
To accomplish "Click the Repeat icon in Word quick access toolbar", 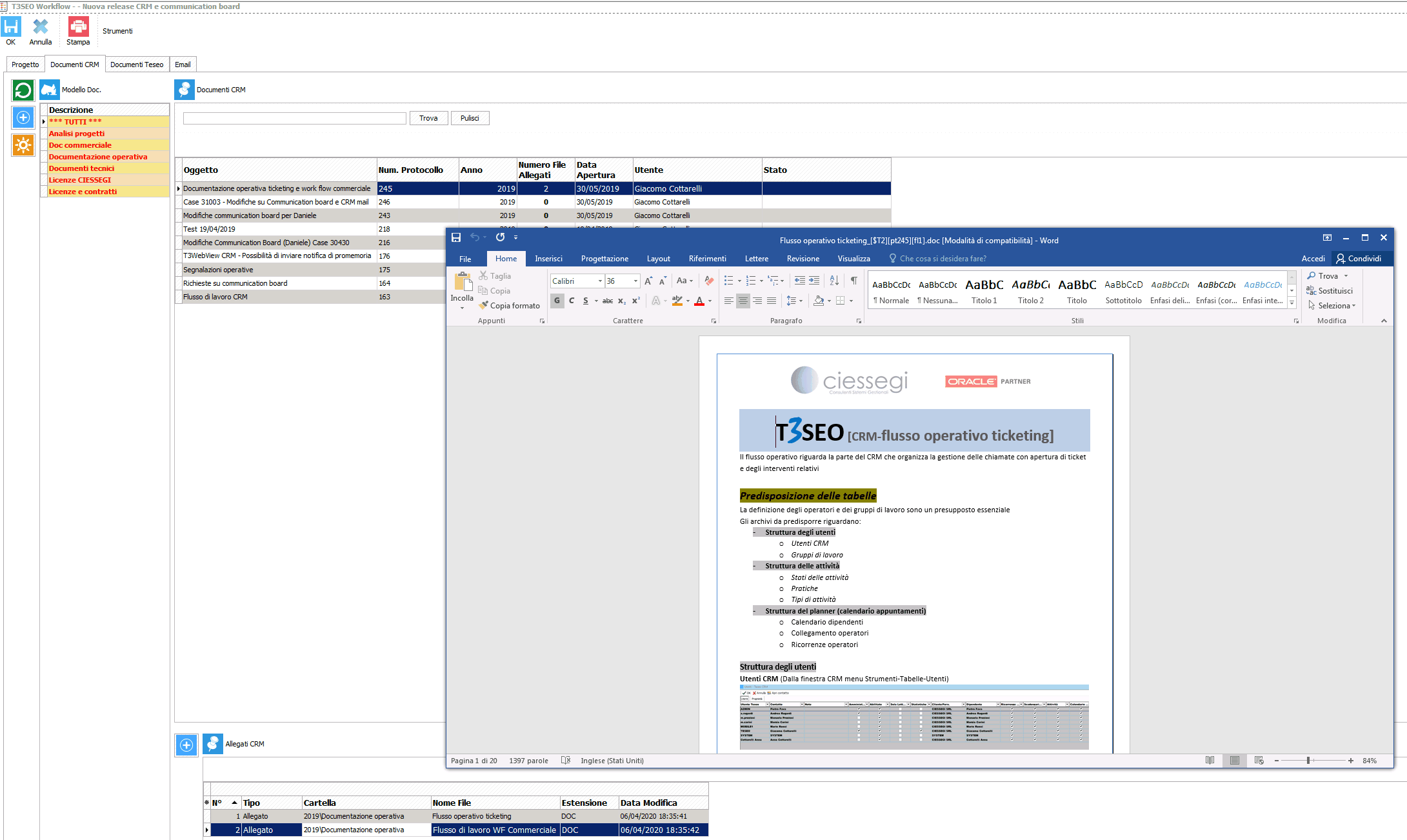I will click(x=500, y=237).
